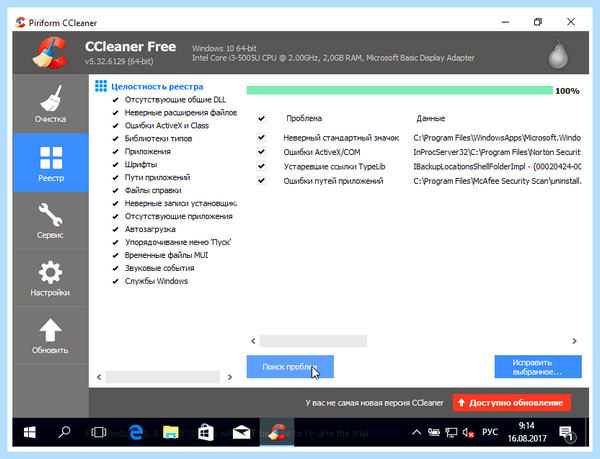Click left panel scrollbar right arrow
600x459 pixels.
230,377
